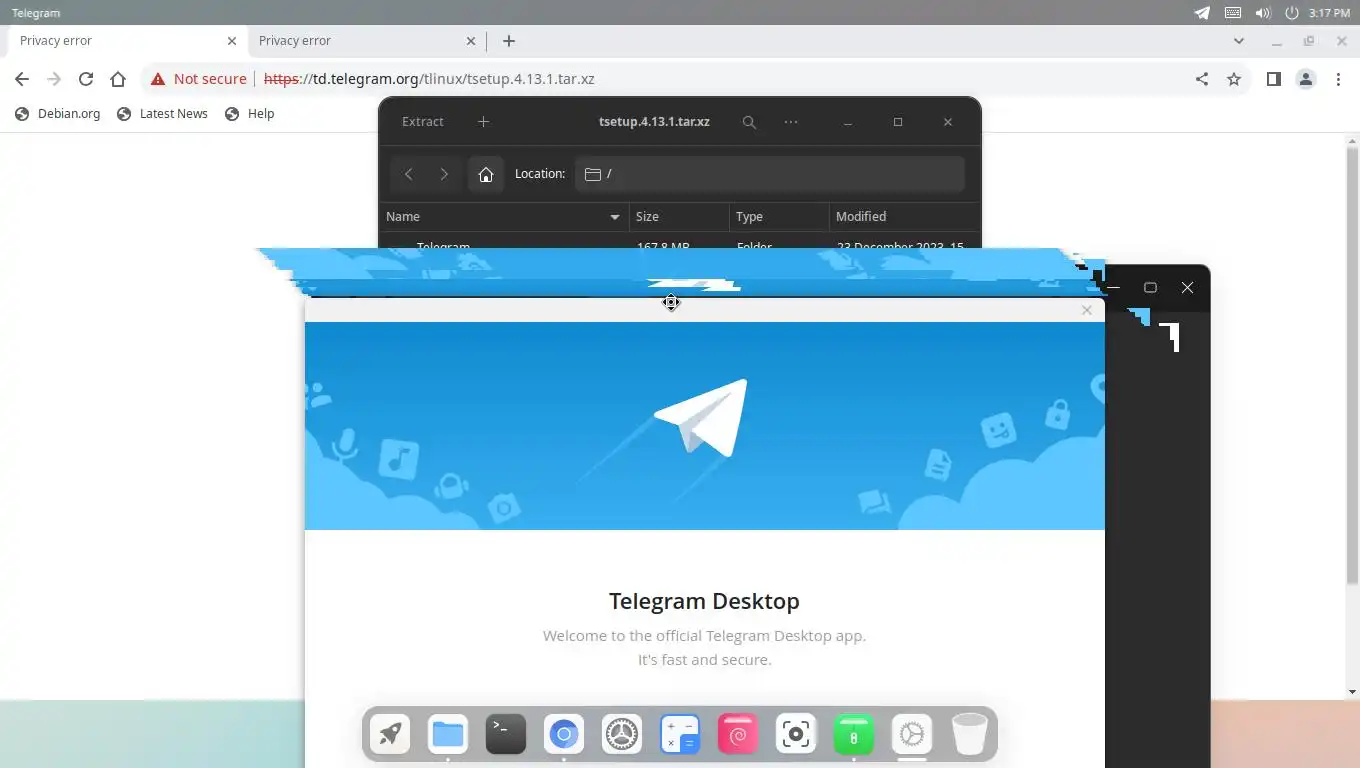Open a new browser tab
Image resolution: width=1360 pixels, height=768 pixels.
pos(509,41)
